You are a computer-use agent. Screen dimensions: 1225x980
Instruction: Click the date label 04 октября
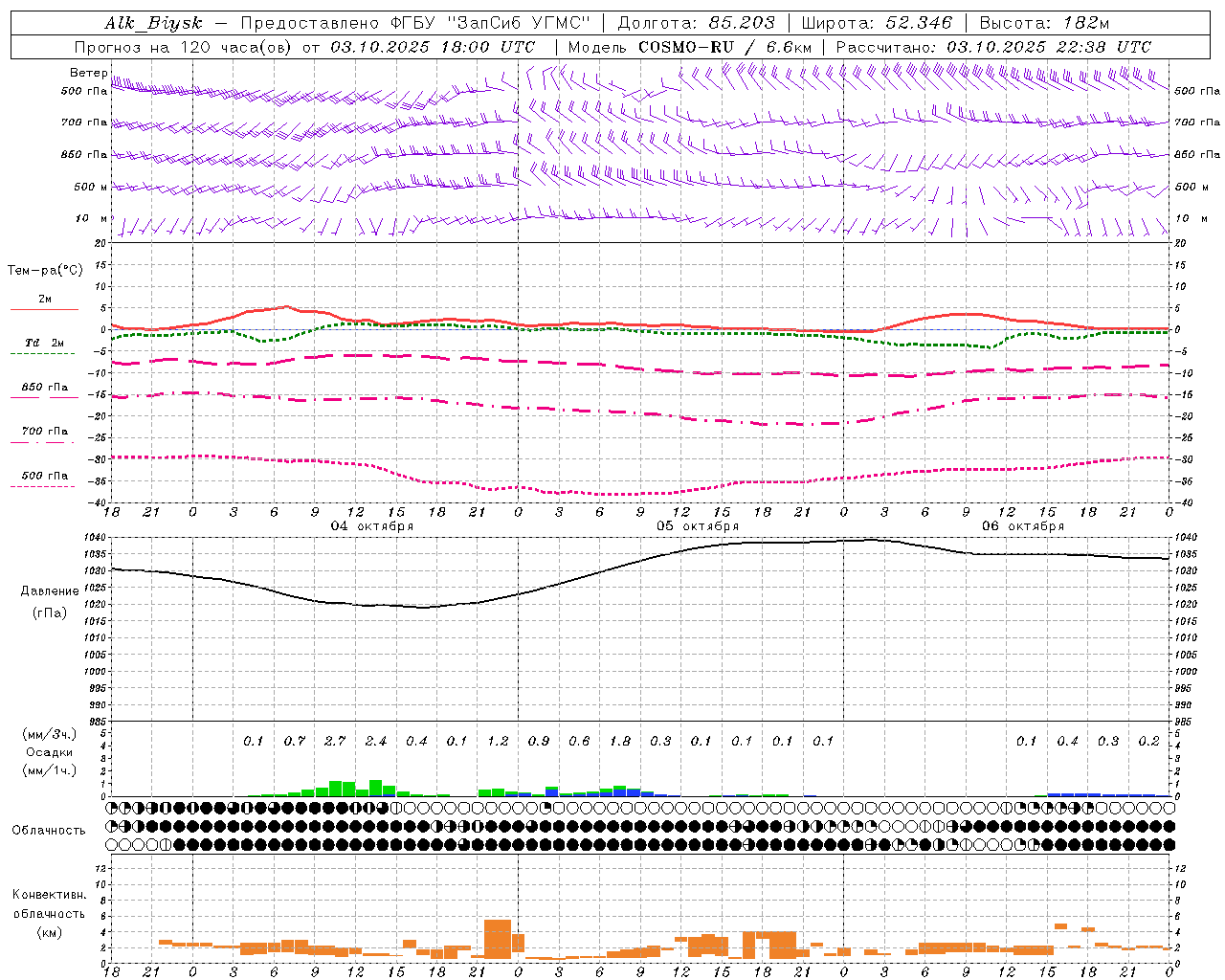pos(372,526)
